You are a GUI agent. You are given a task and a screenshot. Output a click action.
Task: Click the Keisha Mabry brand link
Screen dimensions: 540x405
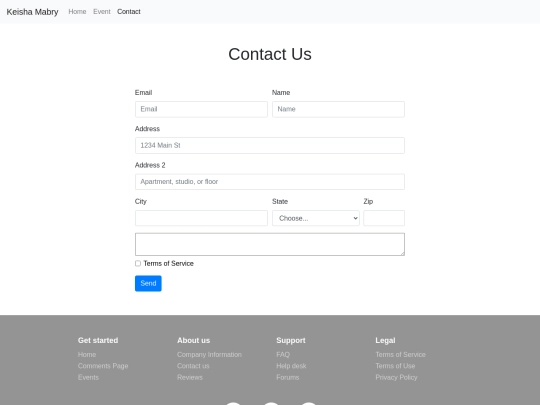(x=32, y=12)
